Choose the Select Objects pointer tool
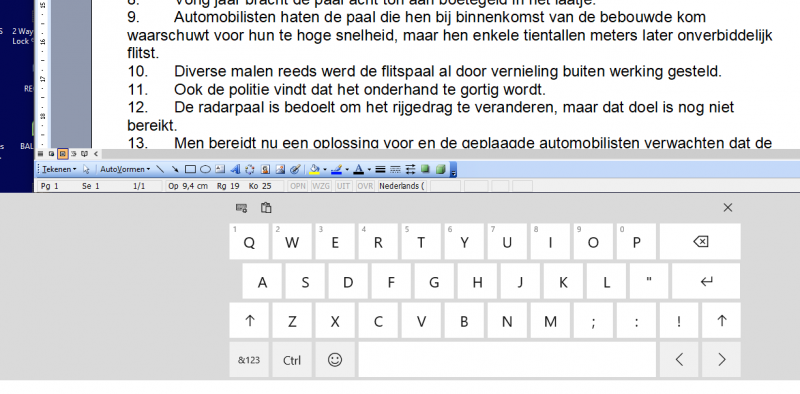Screen dimensions: 800x394 click(x=86, y=169)
